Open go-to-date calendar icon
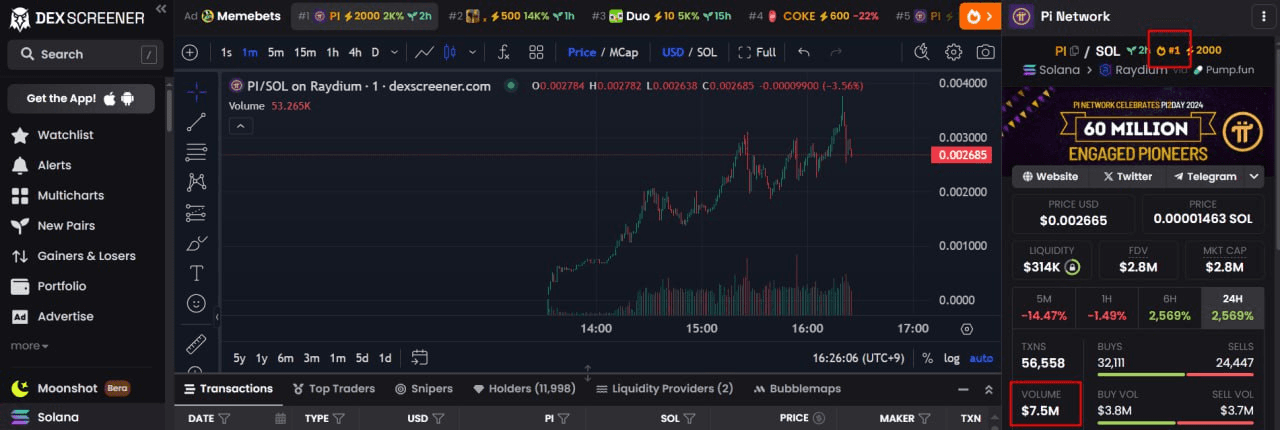Screen dimensions: 1280x430 [x=419, y=357]
